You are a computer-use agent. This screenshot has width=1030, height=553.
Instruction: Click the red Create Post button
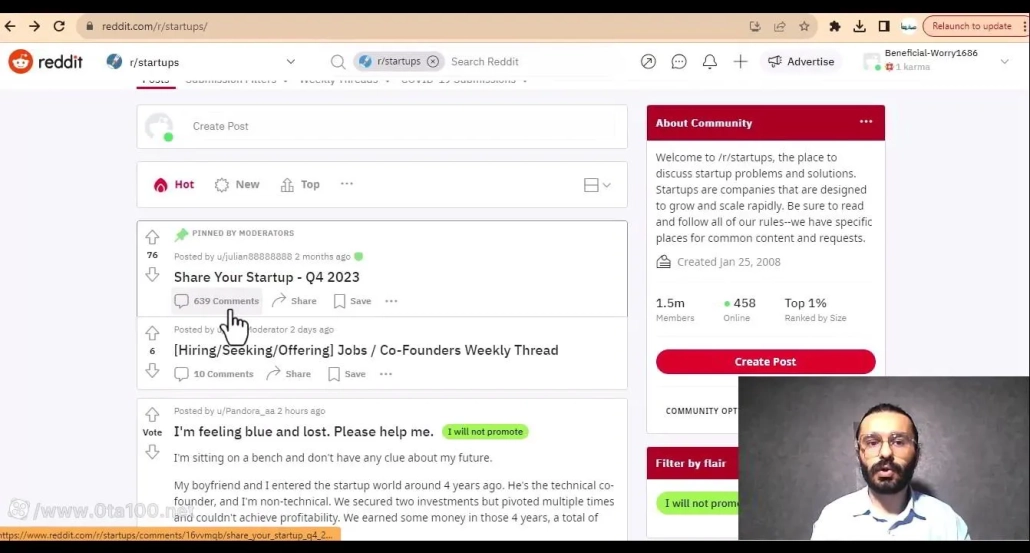pyautogui.click(x=765, y=362)
